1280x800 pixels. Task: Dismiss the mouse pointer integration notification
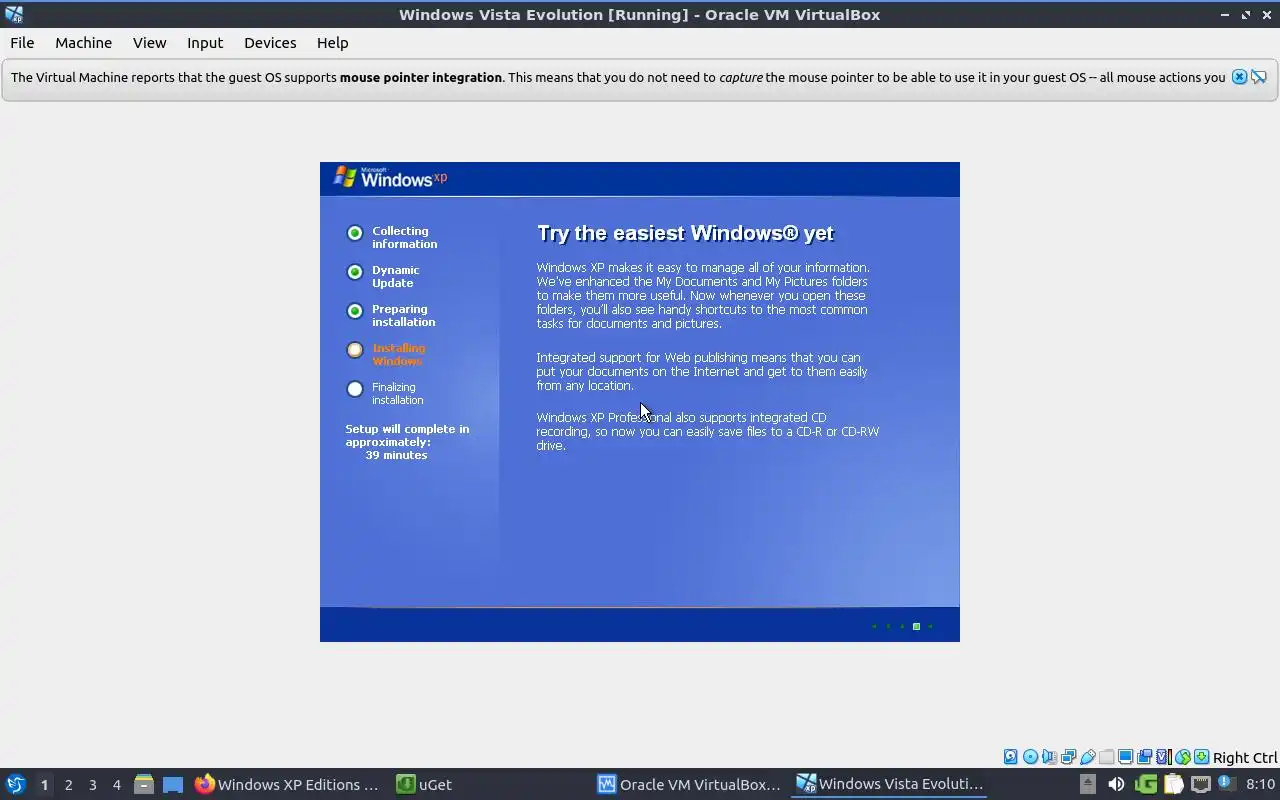click(1239, 77)
